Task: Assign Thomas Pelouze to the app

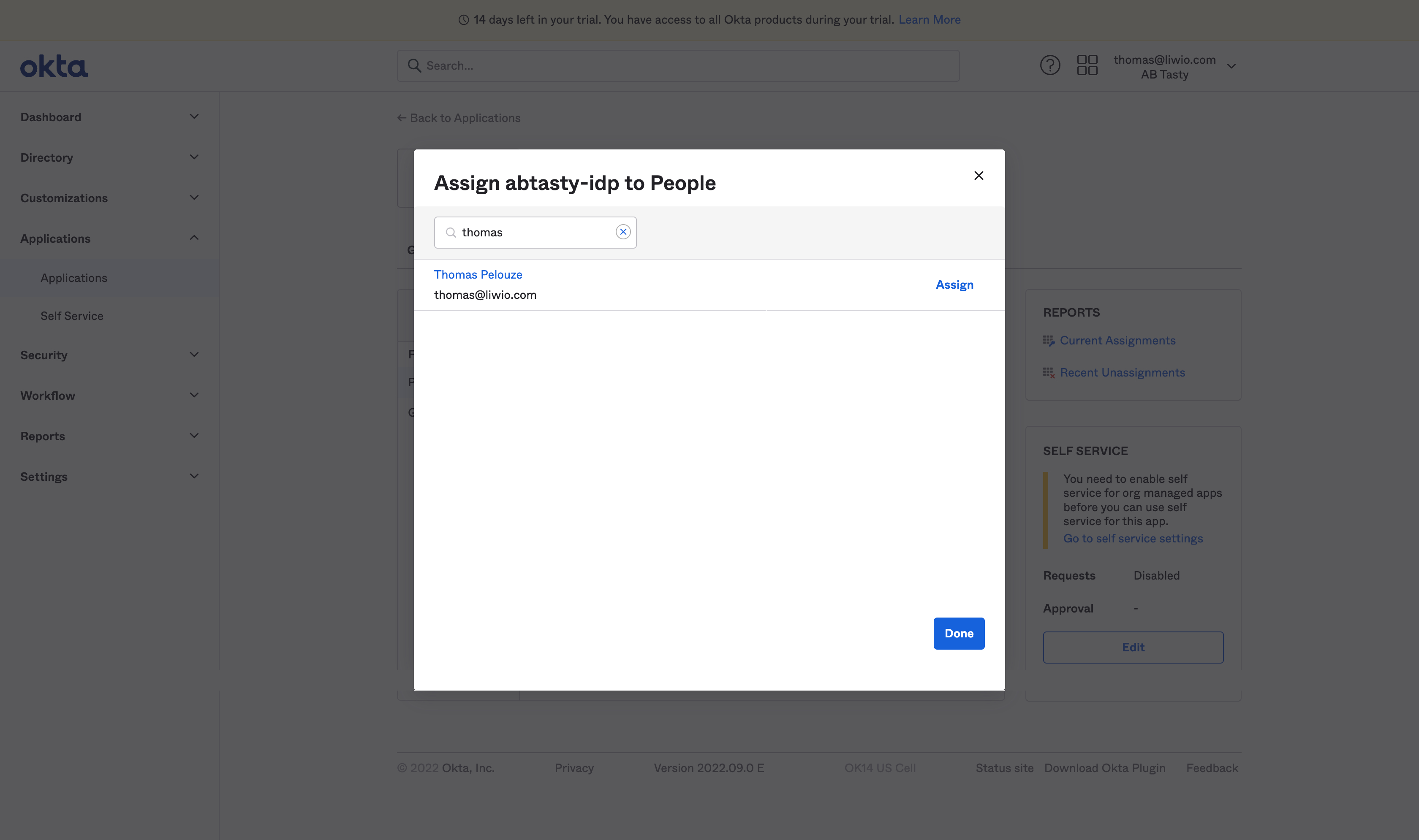Action: point(955,285)
